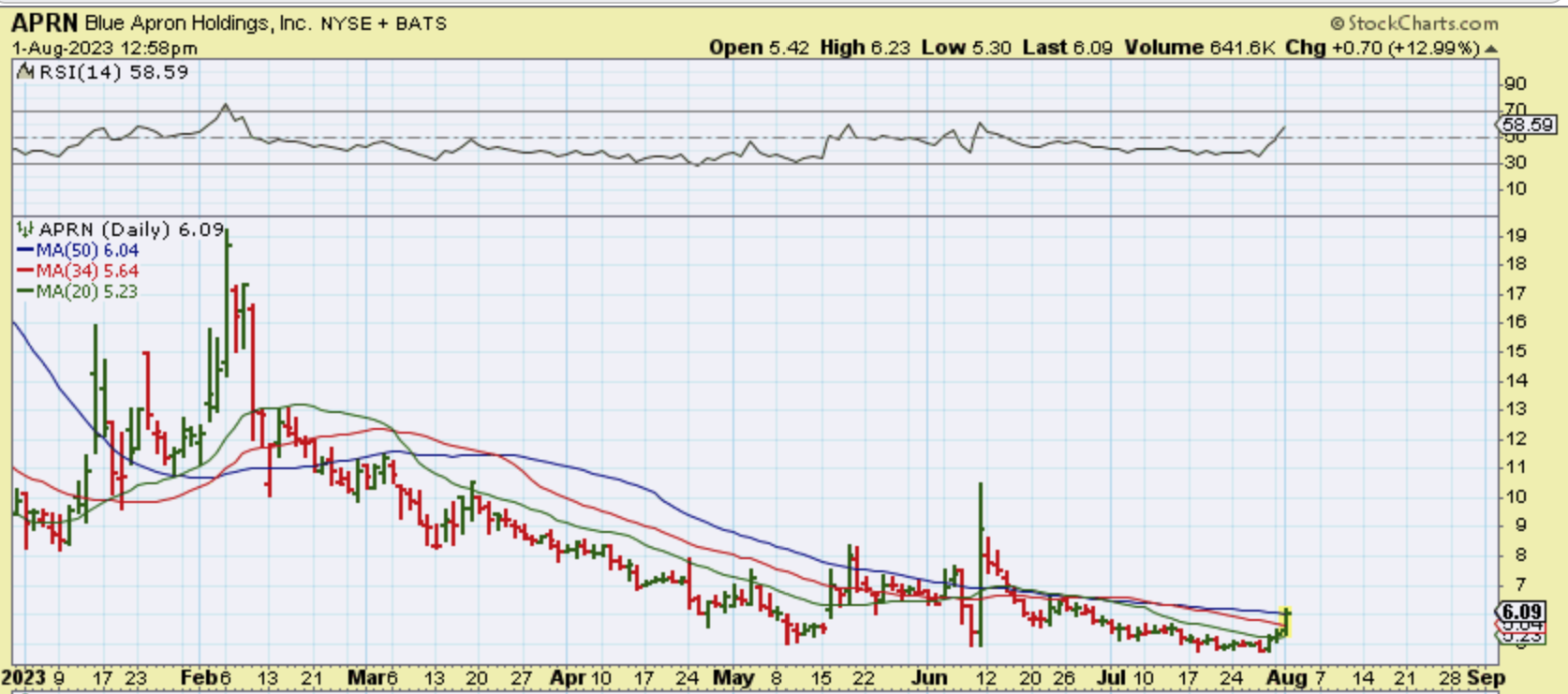Click the Jun label on the date axis
The height and width of the screenshot is (694, 1568).
tap(929, 678)
